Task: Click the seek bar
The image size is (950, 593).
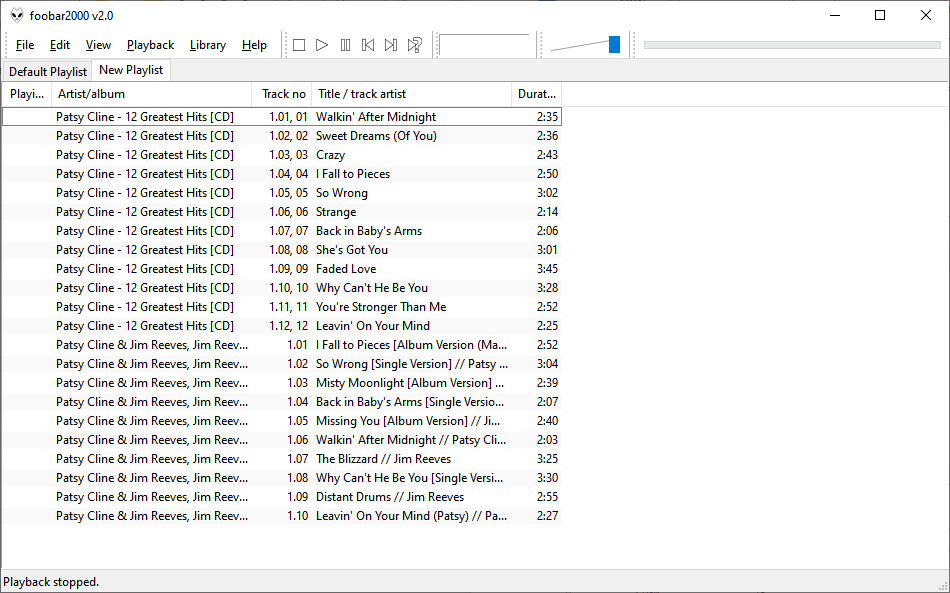Action: coord(791,45)
